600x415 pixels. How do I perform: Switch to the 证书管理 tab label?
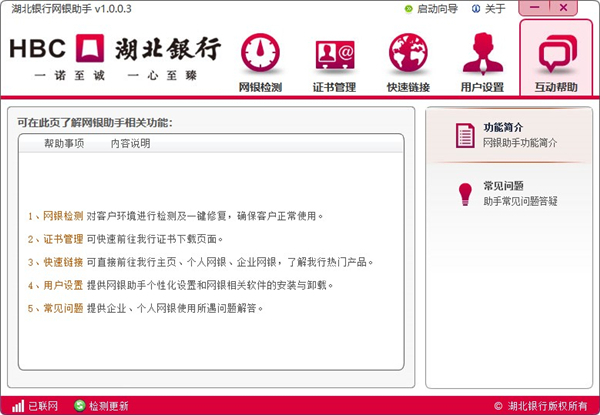(x=334, y=87)
